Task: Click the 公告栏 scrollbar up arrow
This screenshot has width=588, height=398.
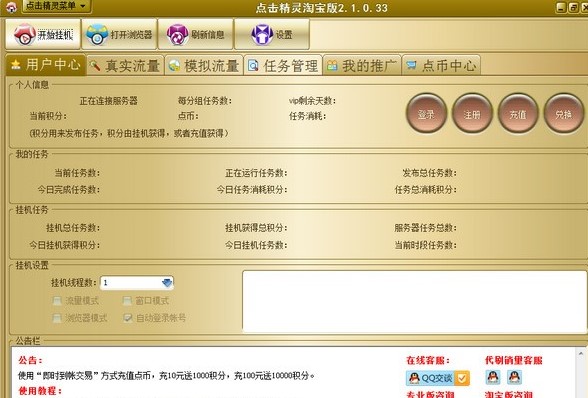Action: tap(581, 353)
